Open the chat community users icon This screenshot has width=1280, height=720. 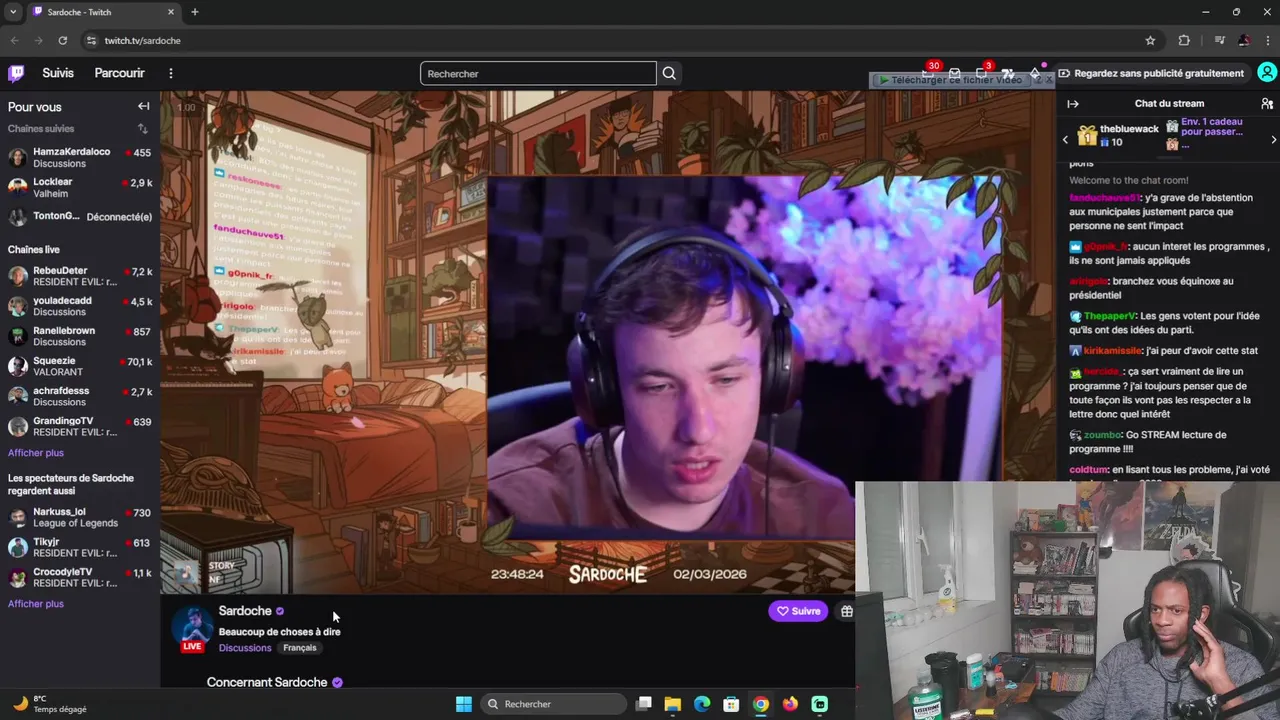(x=1266, y=103)
